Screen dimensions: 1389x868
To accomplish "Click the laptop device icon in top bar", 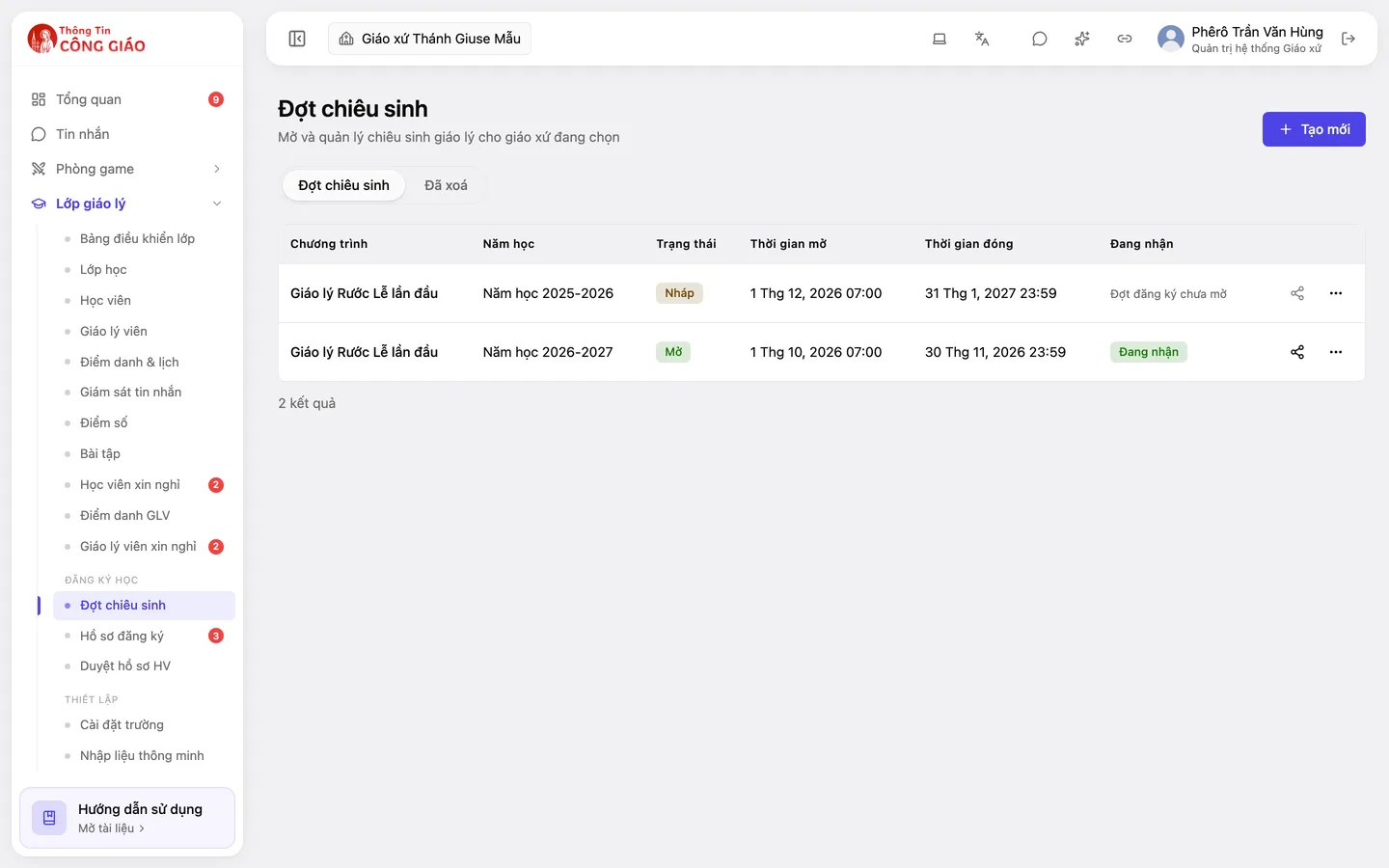I will pos(940,39).
